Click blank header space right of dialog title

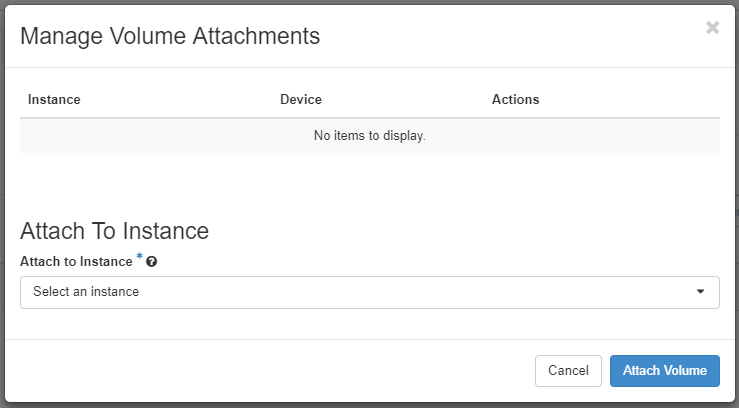click(x=500, y=37)
